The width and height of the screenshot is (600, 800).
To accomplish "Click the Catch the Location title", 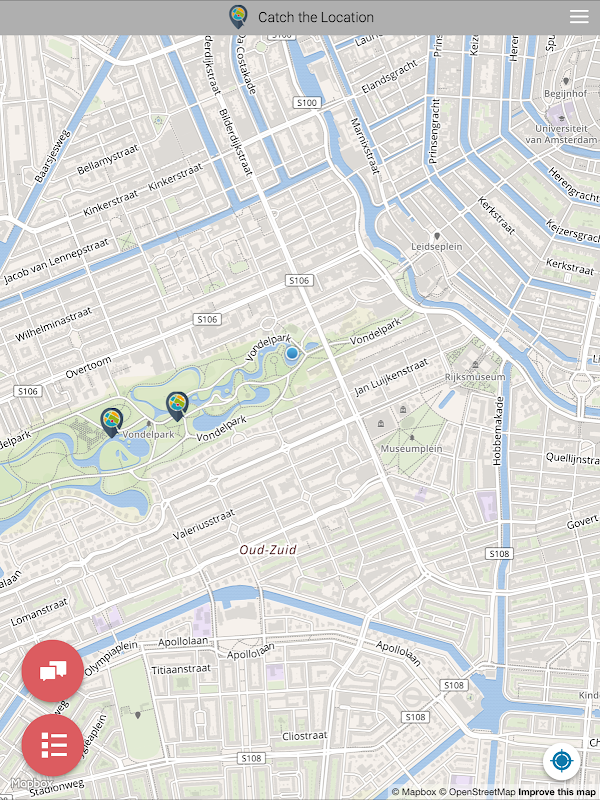I will [x=316, y=17].
